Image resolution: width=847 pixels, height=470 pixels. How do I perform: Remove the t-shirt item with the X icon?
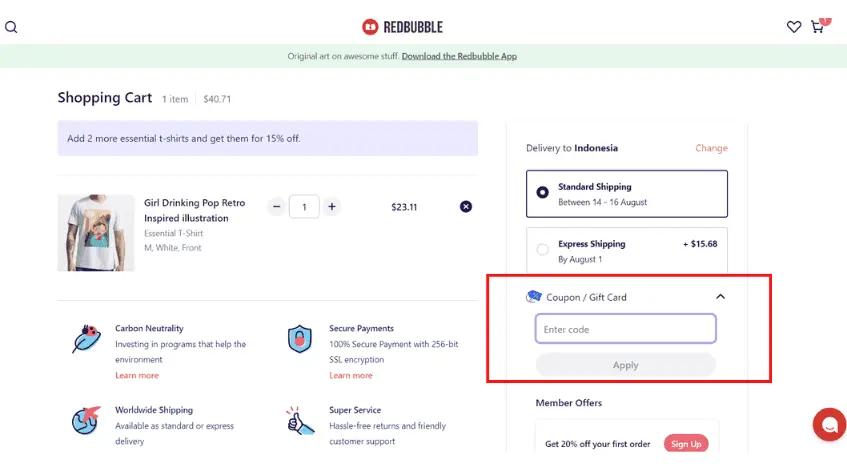(466, 206)
